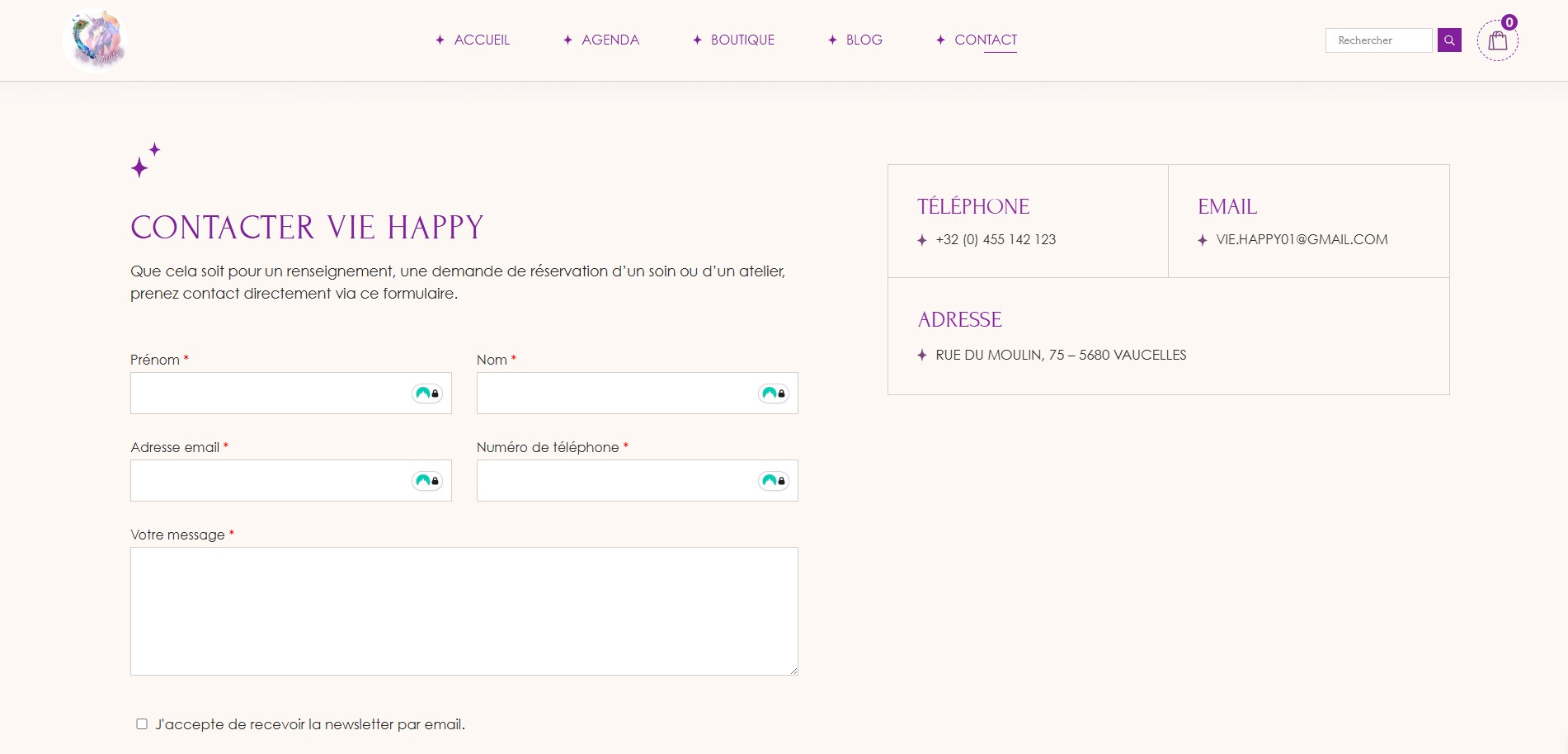
Task: Click into the Prénom input field
Action: 290,393
